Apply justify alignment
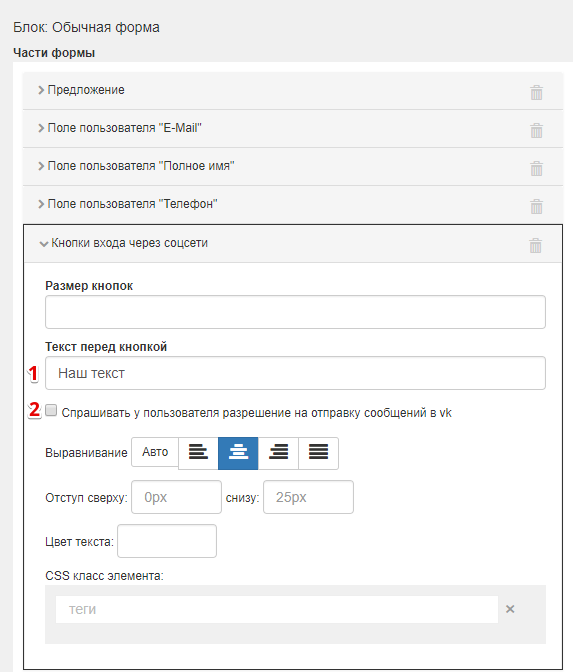Viewport: 573px width, 672px height. coord(318,453)
